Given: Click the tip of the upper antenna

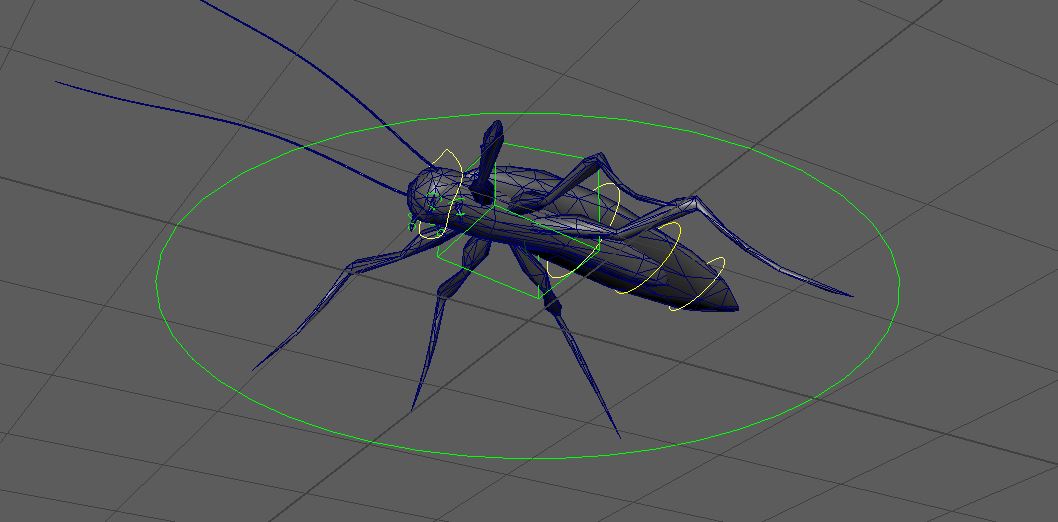Looking at the screenshot, I should [x=202, y=2].
